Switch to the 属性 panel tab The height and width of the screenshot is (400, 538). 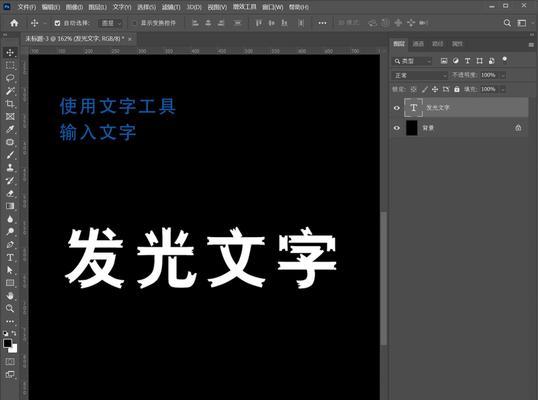coord(457,44)
